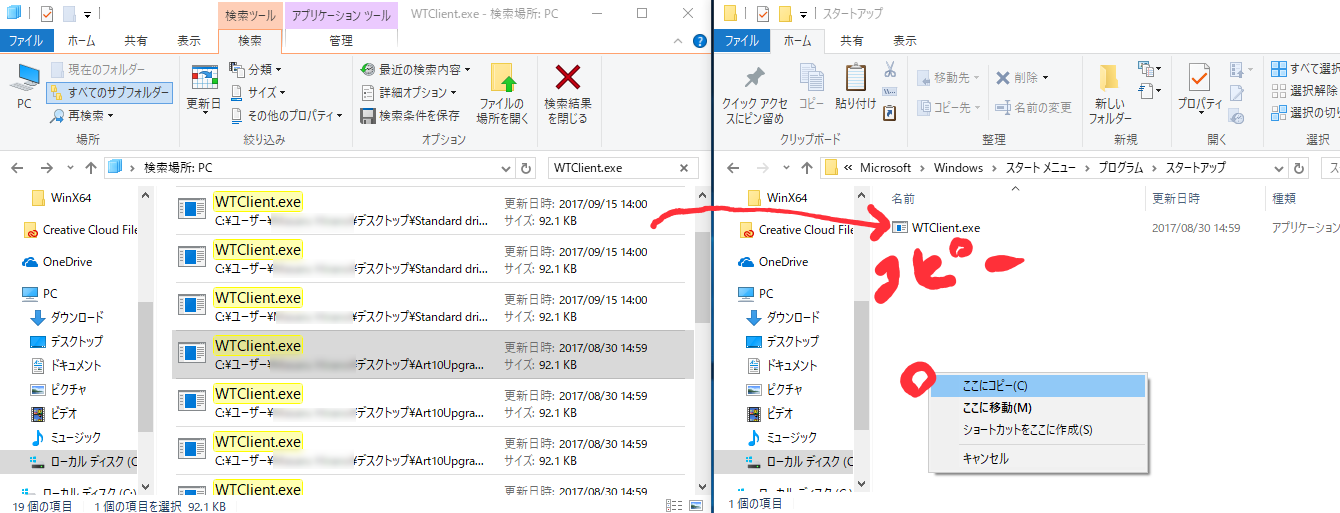Select ダウンロード in left window sidebar
The image size is (1340, 513).
coord(76,317)
